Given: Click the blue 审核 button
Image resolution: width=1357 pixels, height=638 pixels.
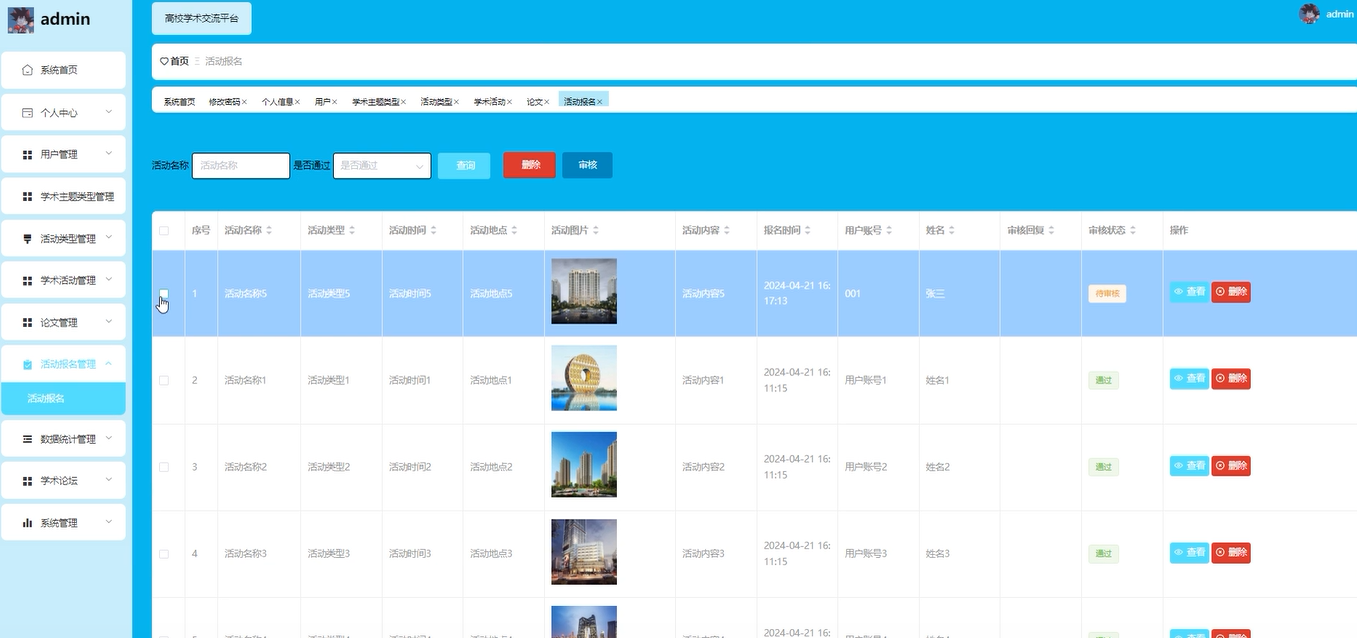Looking at the screenshot, I should (x=587, y=165).
